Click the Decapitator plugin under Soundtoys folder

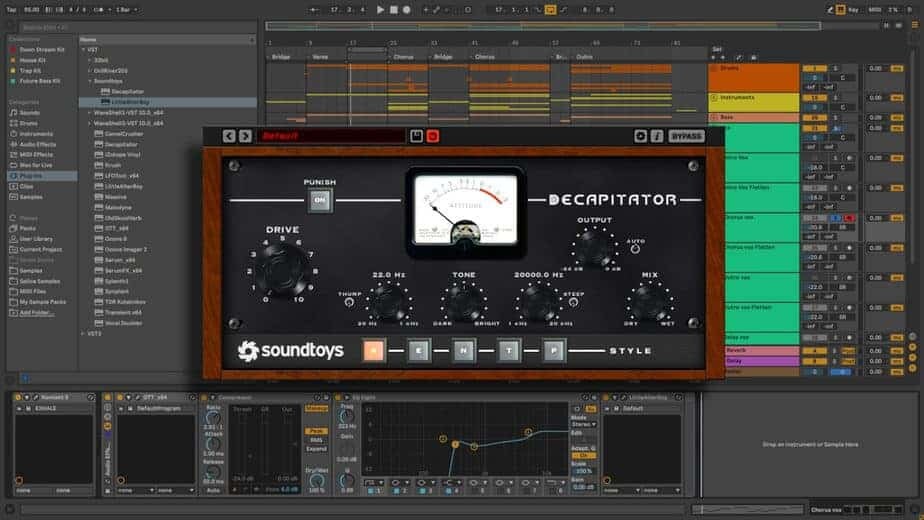(x=127, y=91)
